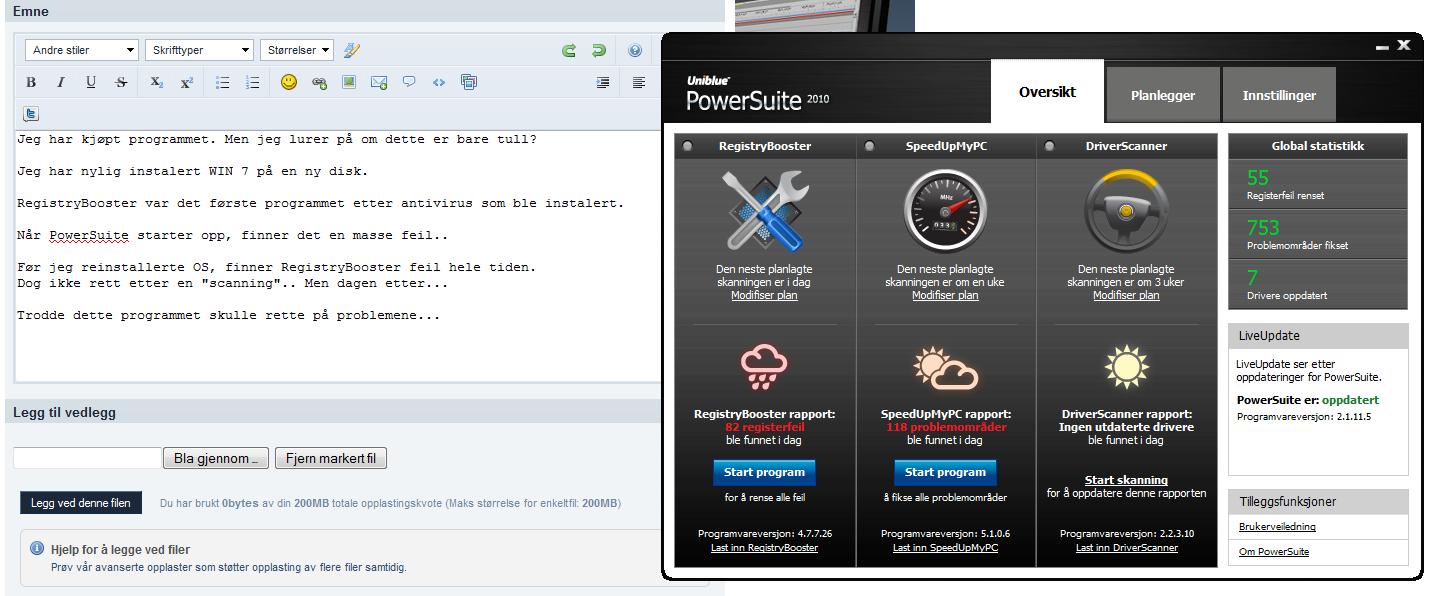This screenshot has height=596, width=1436.
Task: Insert a bulleted list
Action: pos(223,83)
